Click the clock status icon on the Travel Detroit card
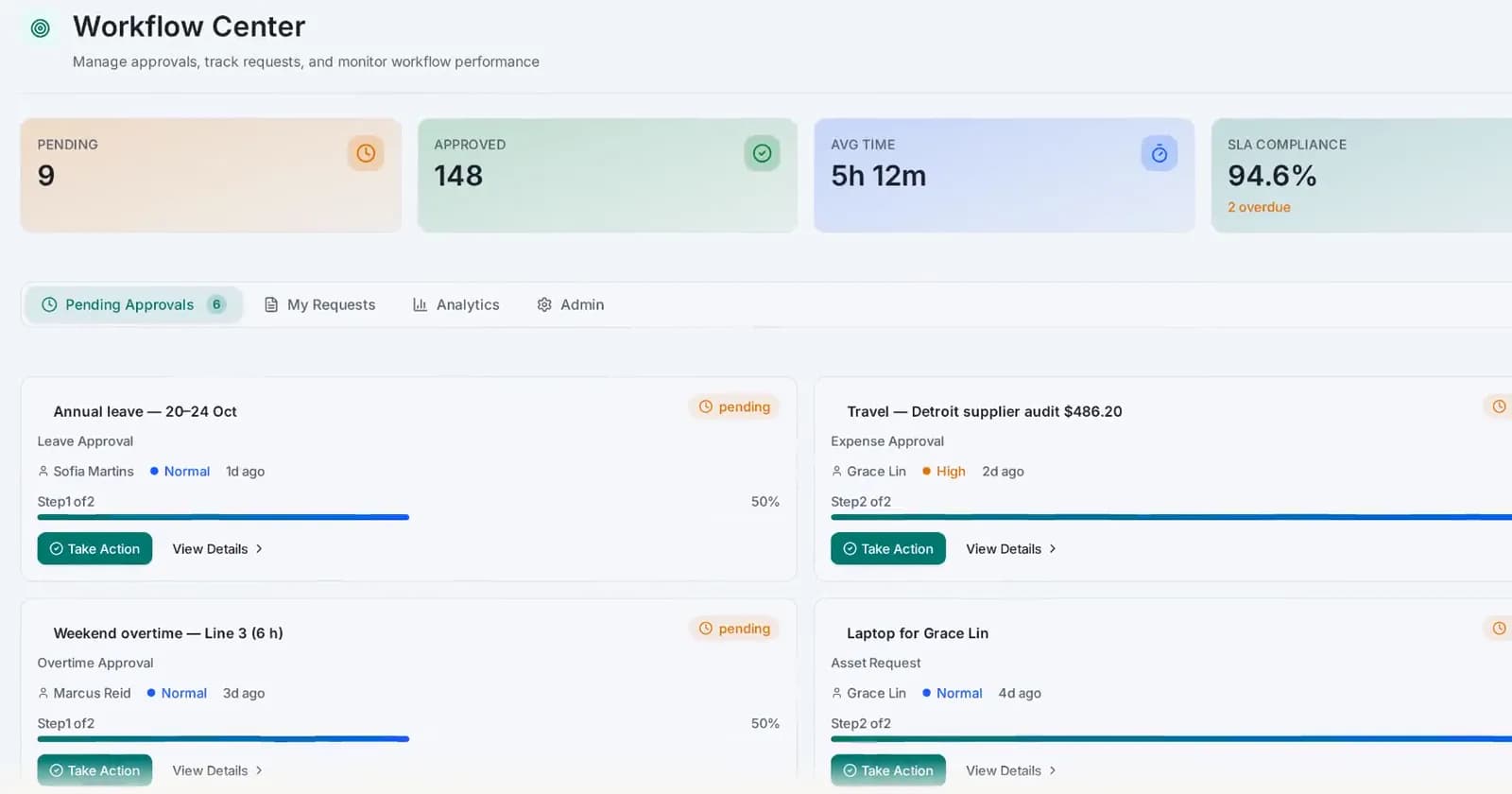Image resolution: width=1512 pixels, height=794 pixels. pyautogui.click(x=1499, y=406)
